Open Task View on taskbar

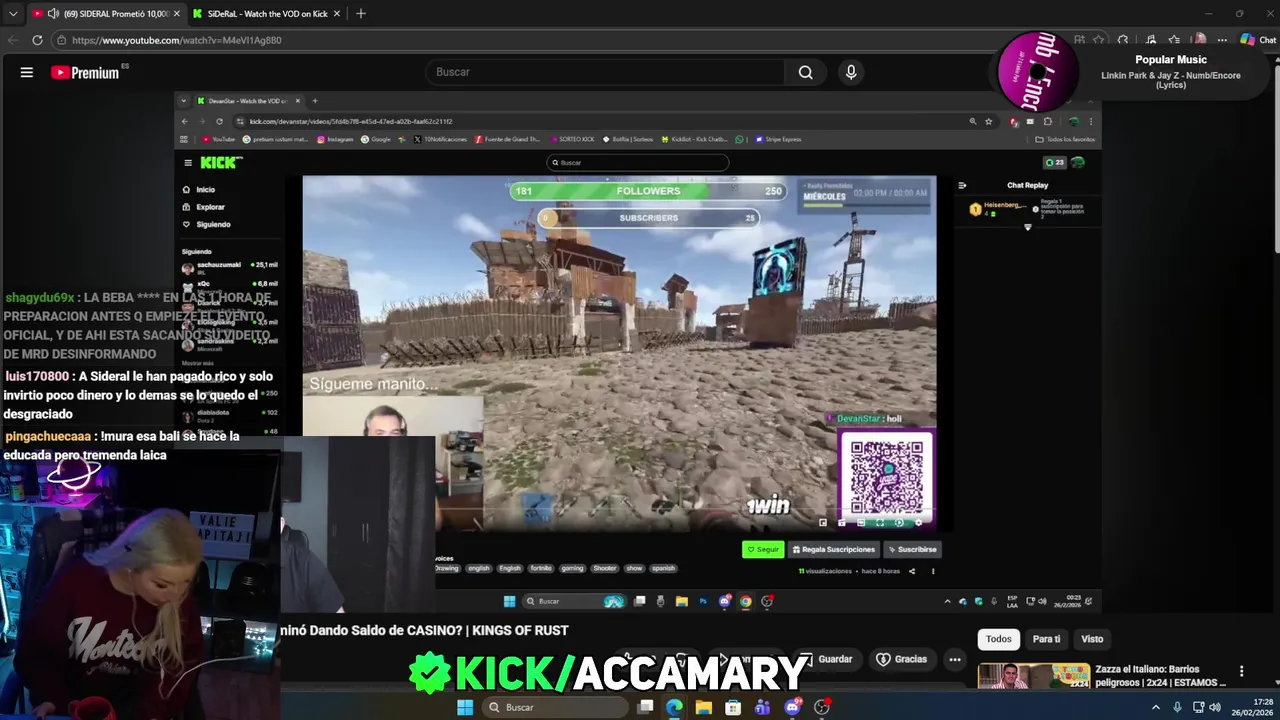[x=646, y=707]
